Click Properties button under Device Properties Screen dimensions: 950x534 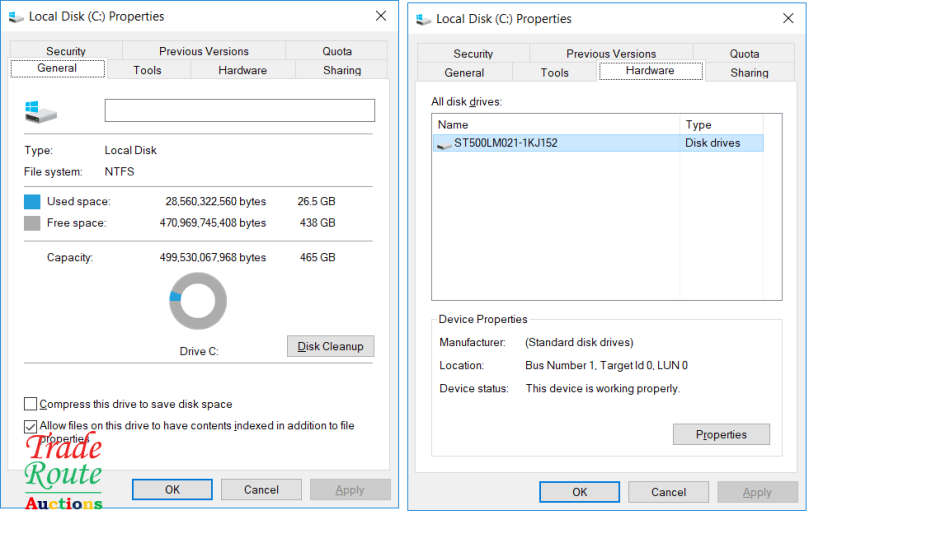721,434
